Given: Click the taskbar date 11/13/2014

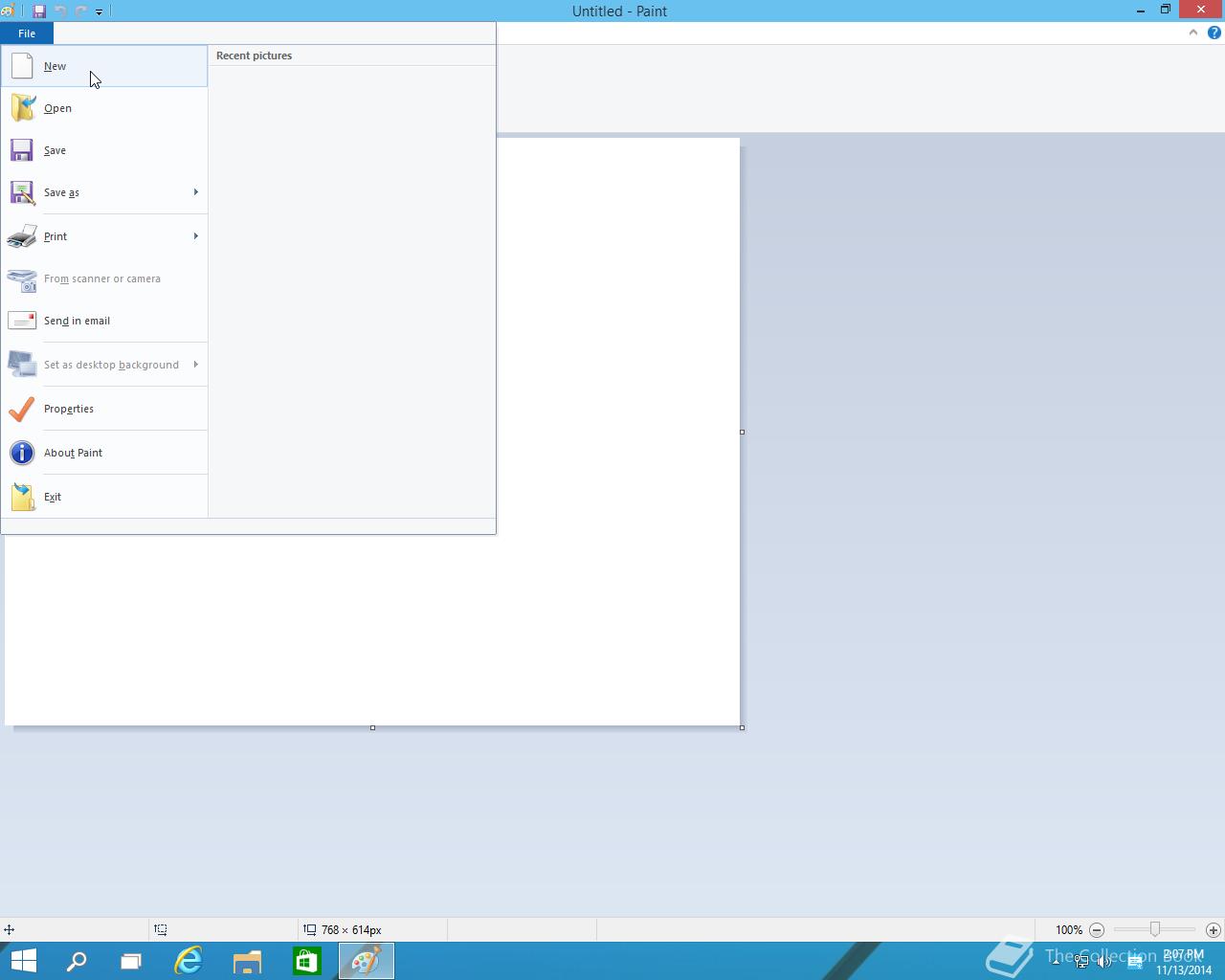Looking at the screenshot, I should 1184,969.
